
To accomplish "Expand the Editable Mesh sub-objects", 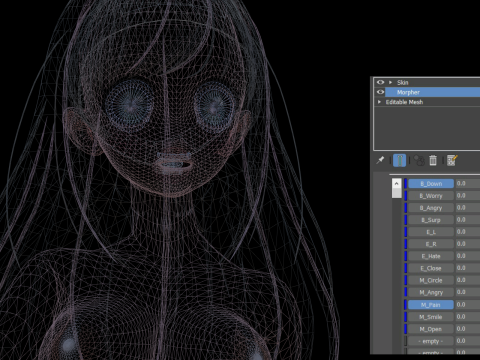I will [x=379, y=102].
